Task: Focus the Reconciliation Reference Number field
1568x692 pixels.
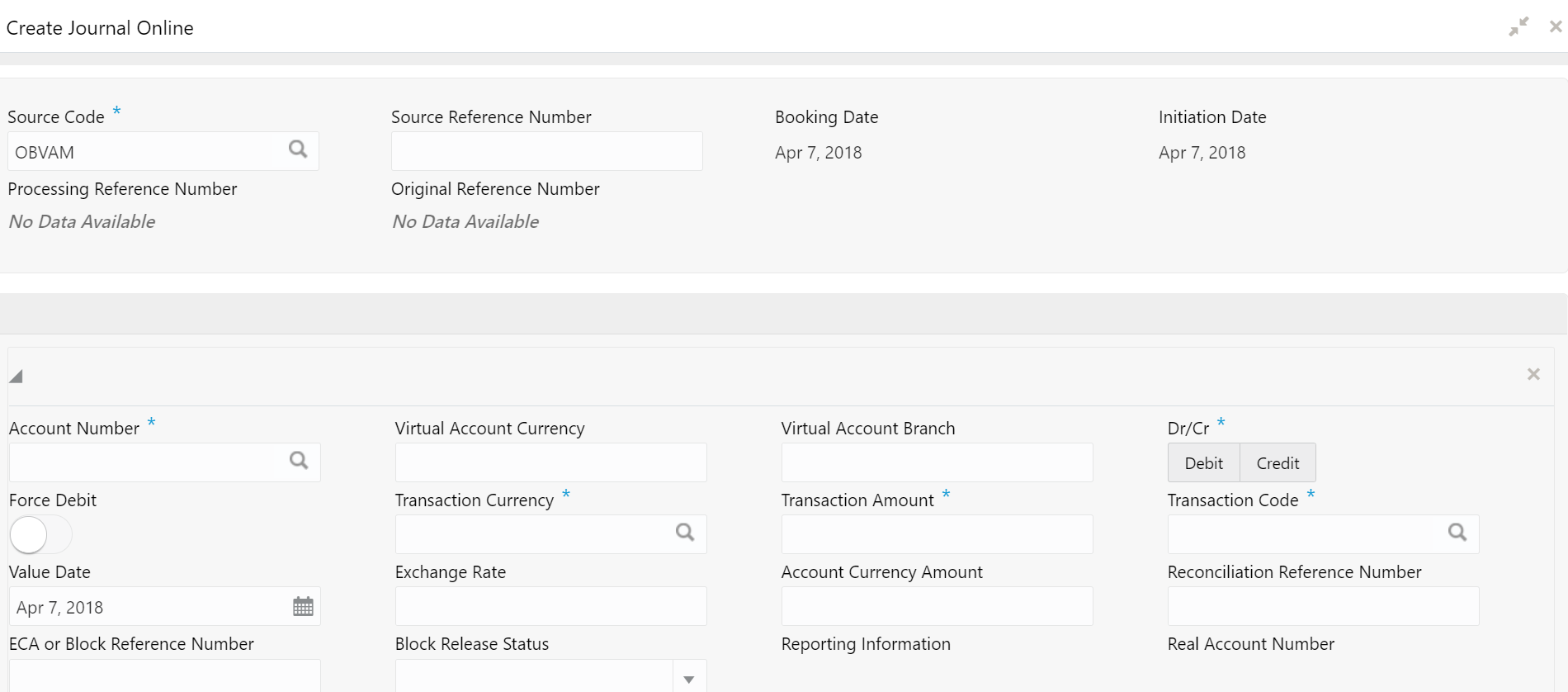Action: pyautogui.click(x=1323, y=606)
